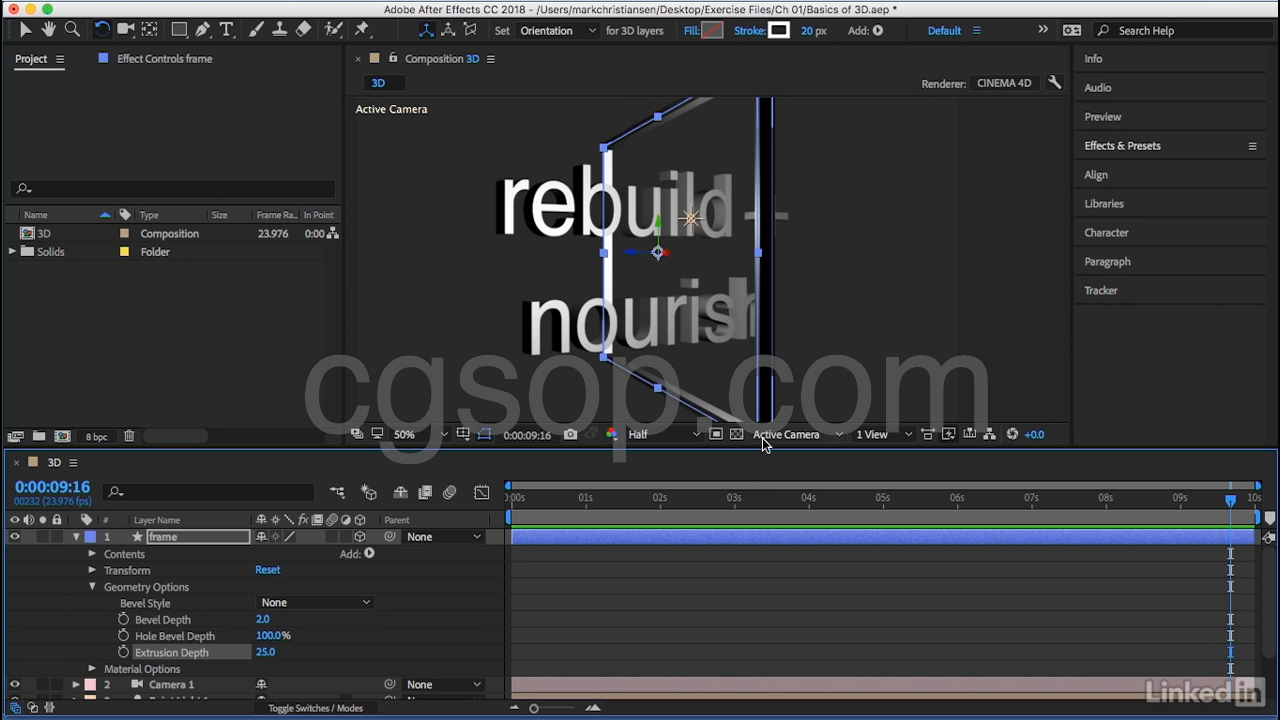The width and height of the screenshot is (1280, 720).
Task: Toggle the region of interest button
Action: tap(716, 434)
